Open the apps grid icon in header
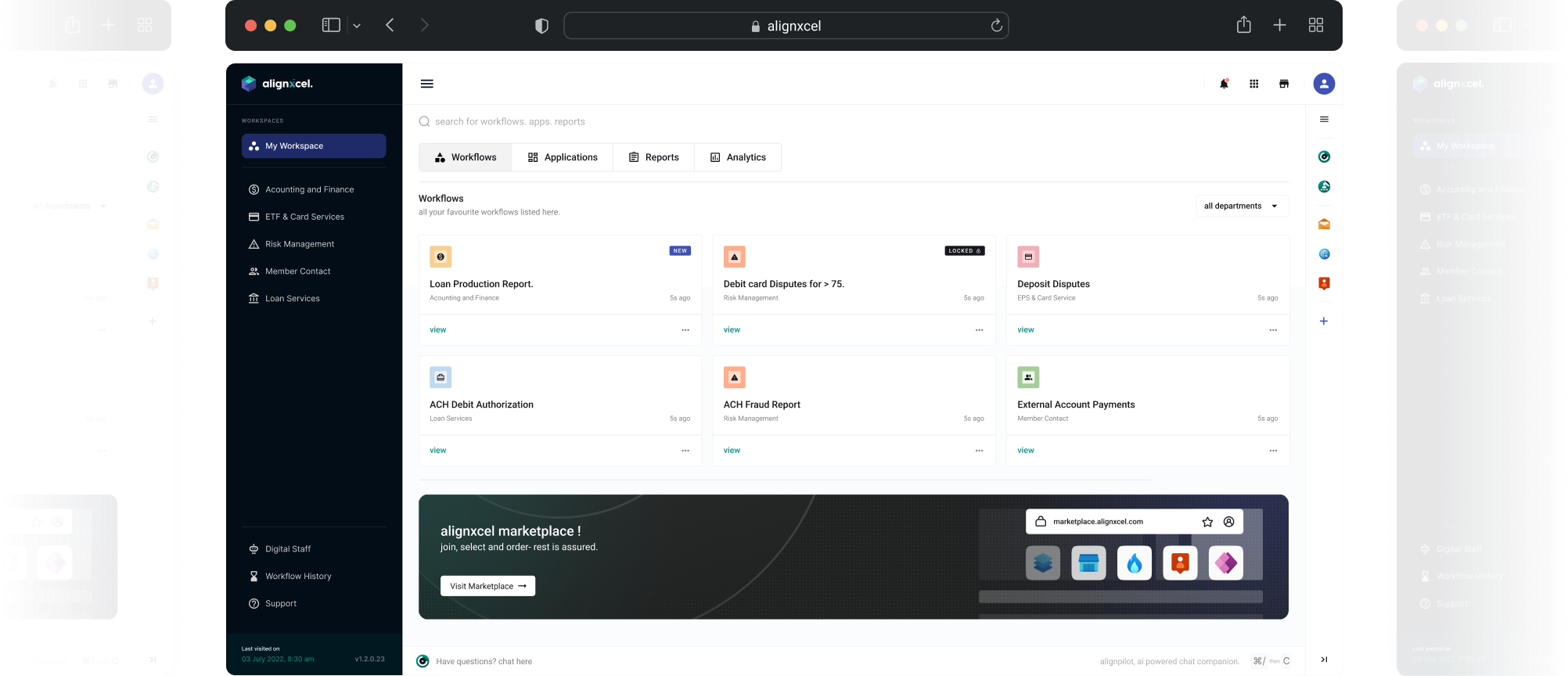 click(x=1253, y=84)
